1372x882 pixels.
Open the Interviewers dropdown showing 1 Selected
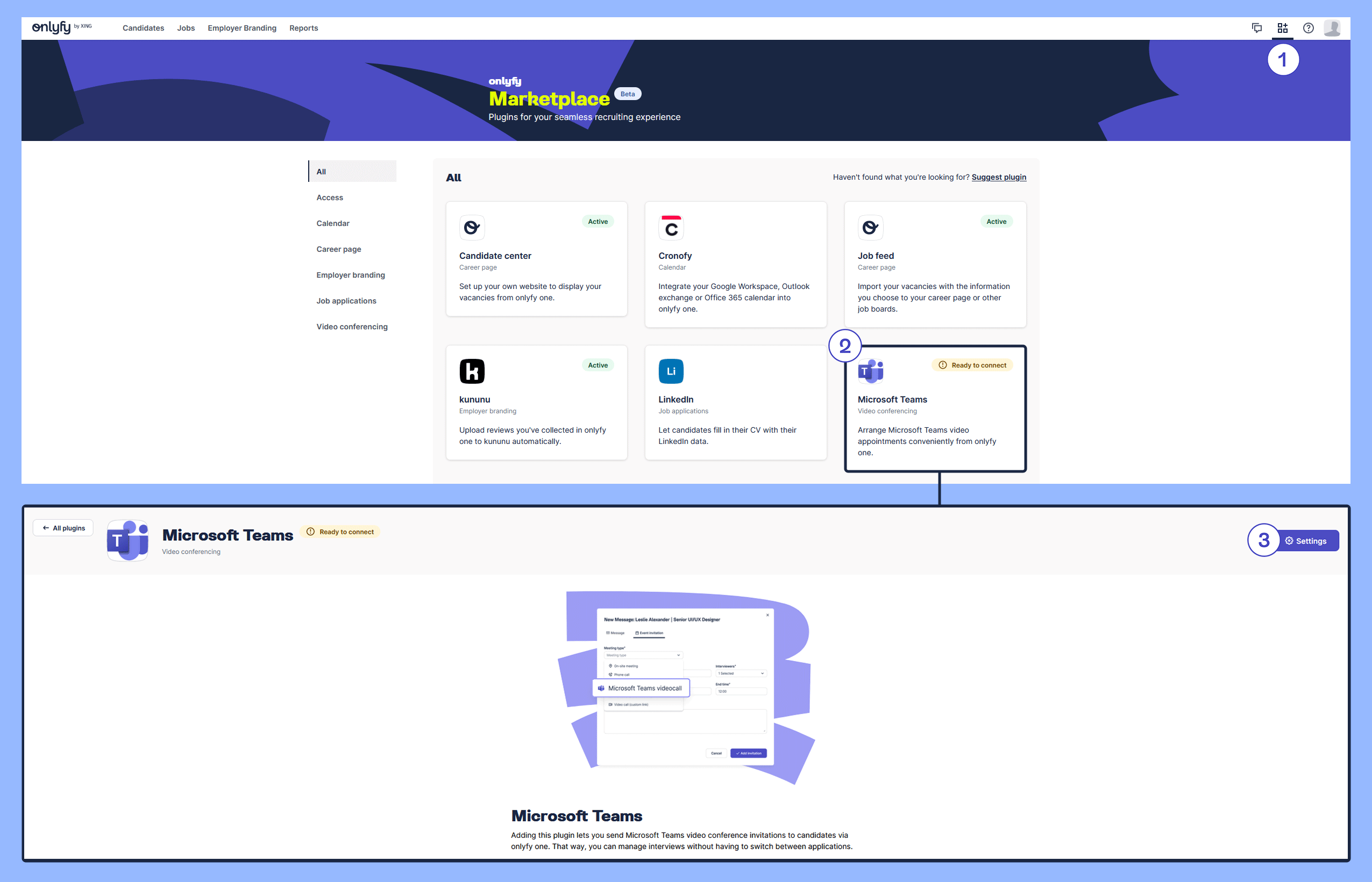(x=740, y=673)
